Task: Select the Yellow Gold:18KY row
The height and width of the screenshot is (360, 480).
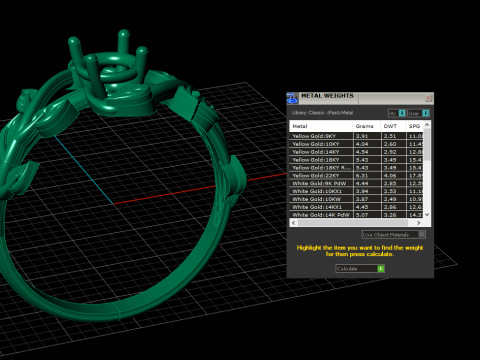Action: click(x=356, y=160)
